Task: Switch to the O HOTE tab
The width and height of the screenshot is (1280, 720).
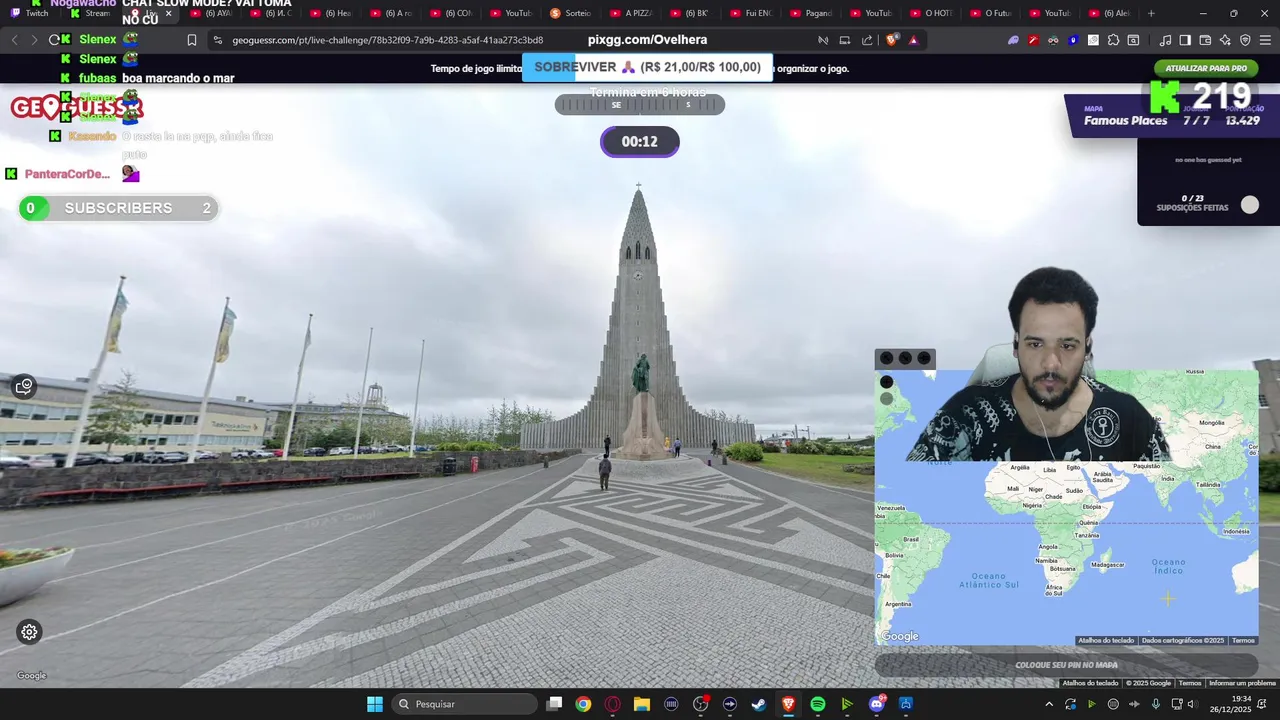Action: coord(932,13)
